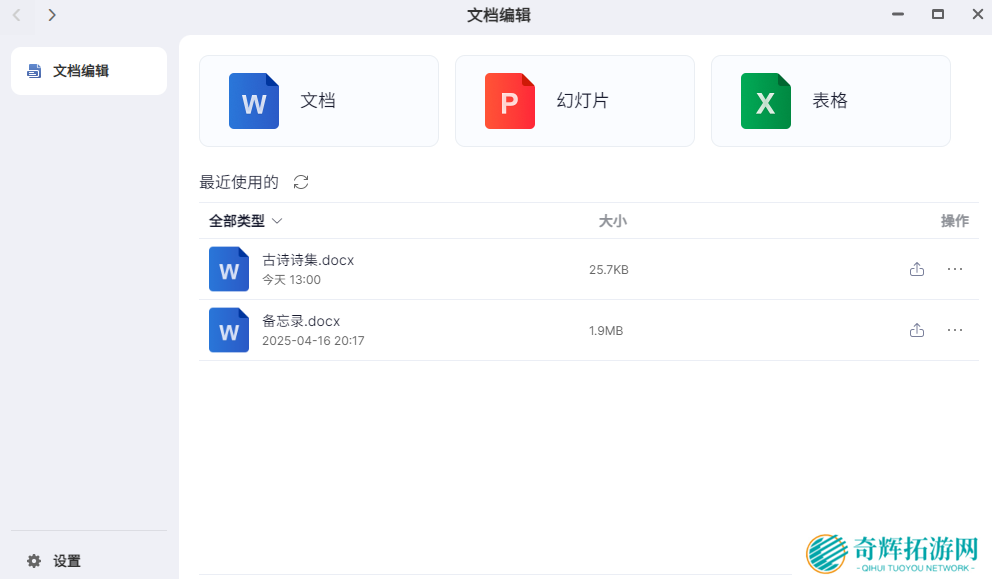Refresh the recently used list
The image size is (992, 579).
click(x=301, y=182)
